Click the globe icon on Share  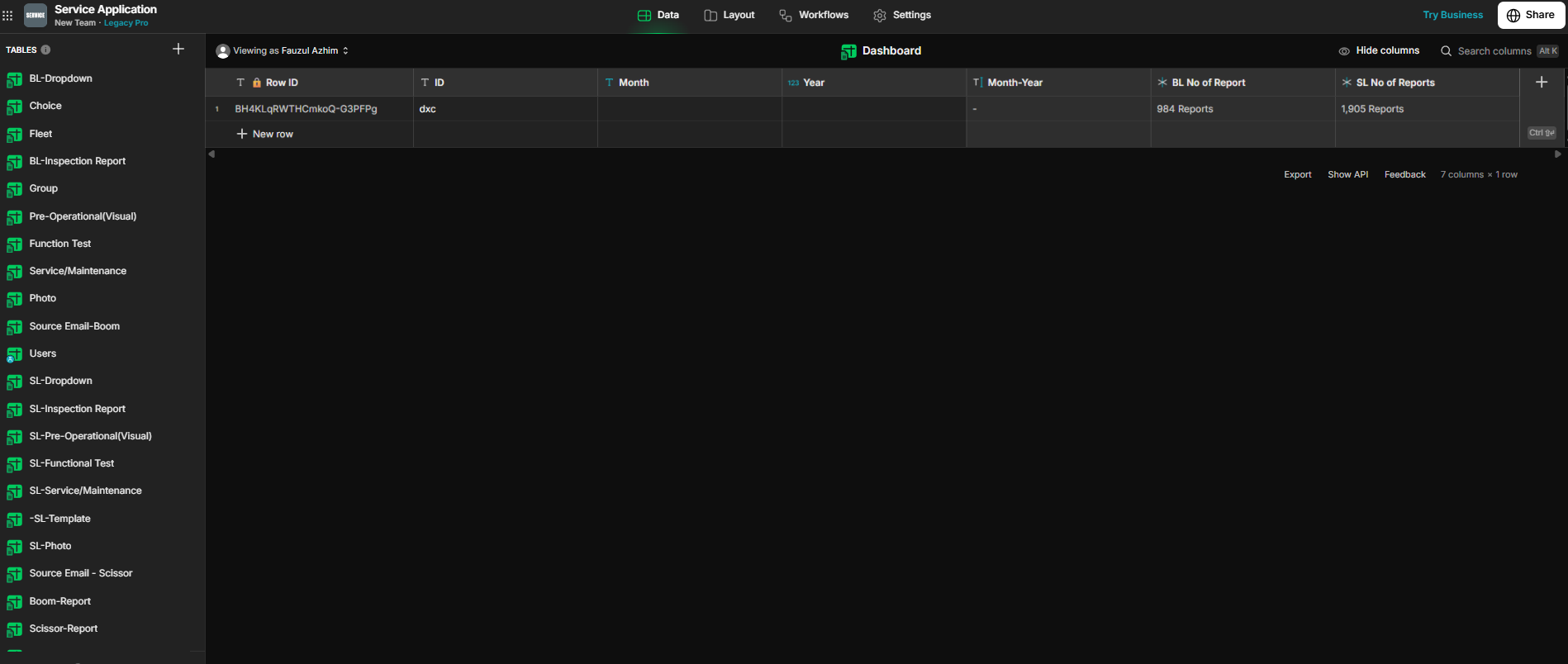tap(1513, 16)
